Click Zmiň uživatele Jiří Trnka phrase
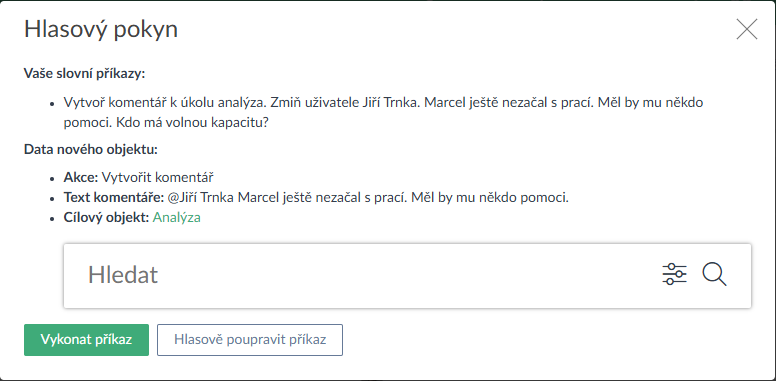Image resolution: width=776 pixels, height=381 pixels. click(x=345, y=103)
